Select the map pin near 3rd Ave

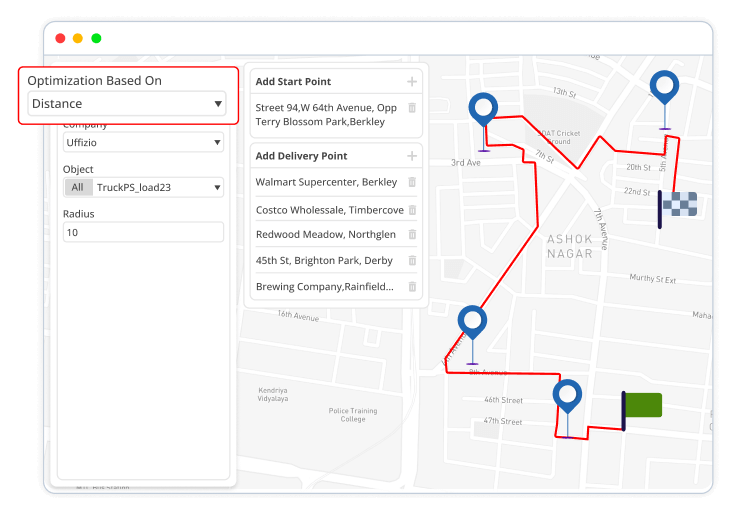tap(484, 109)
